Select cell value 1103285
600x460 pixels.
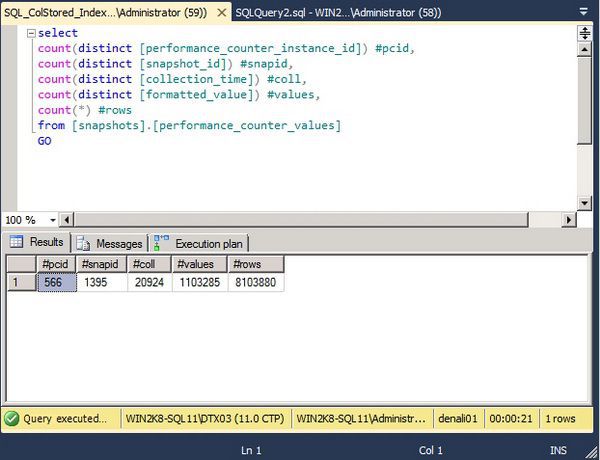(200, 282)
